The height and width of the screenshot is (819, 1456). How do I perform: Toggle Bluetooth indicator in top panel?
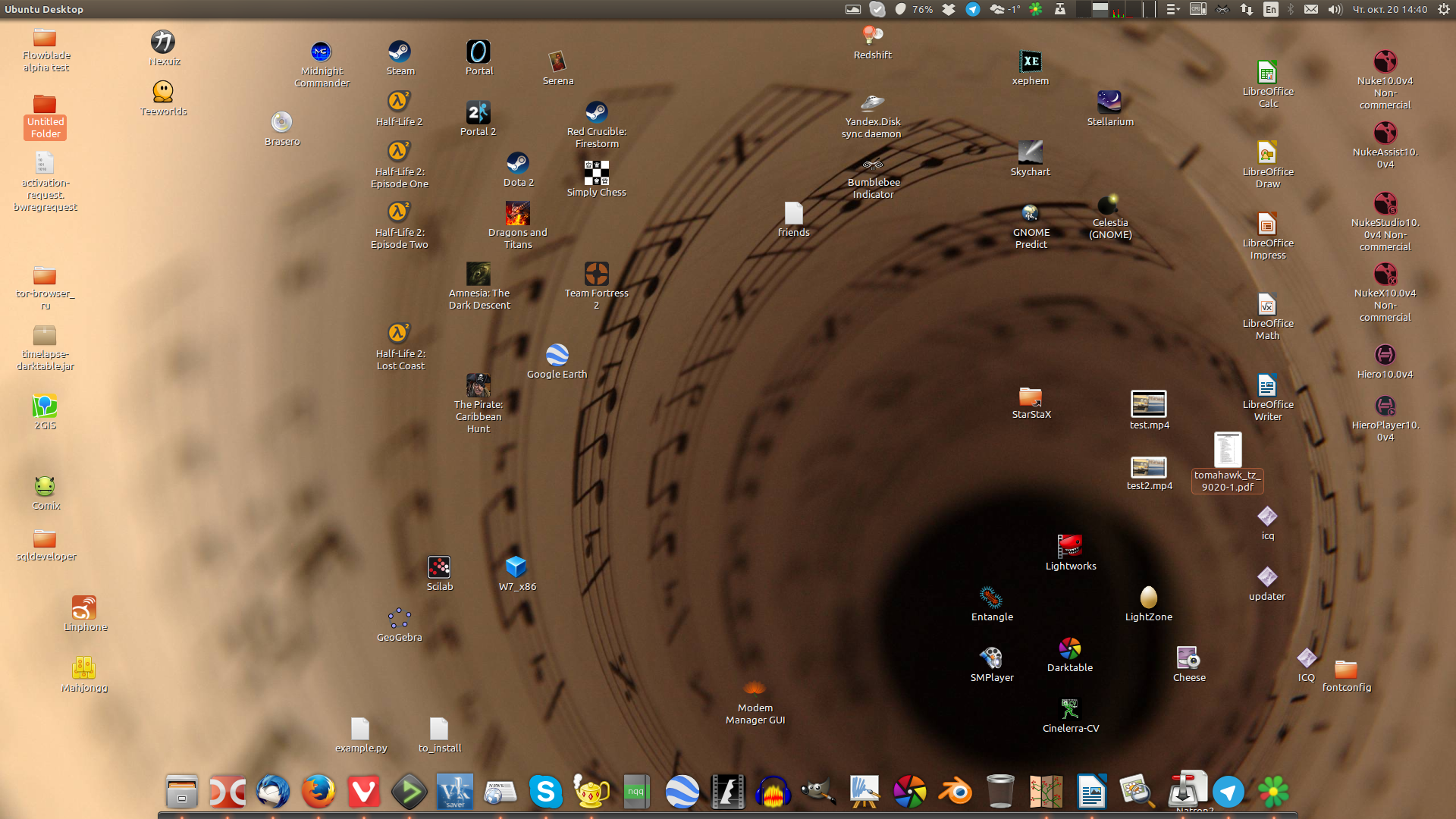pyautogui.click(x=1291, y=9)
